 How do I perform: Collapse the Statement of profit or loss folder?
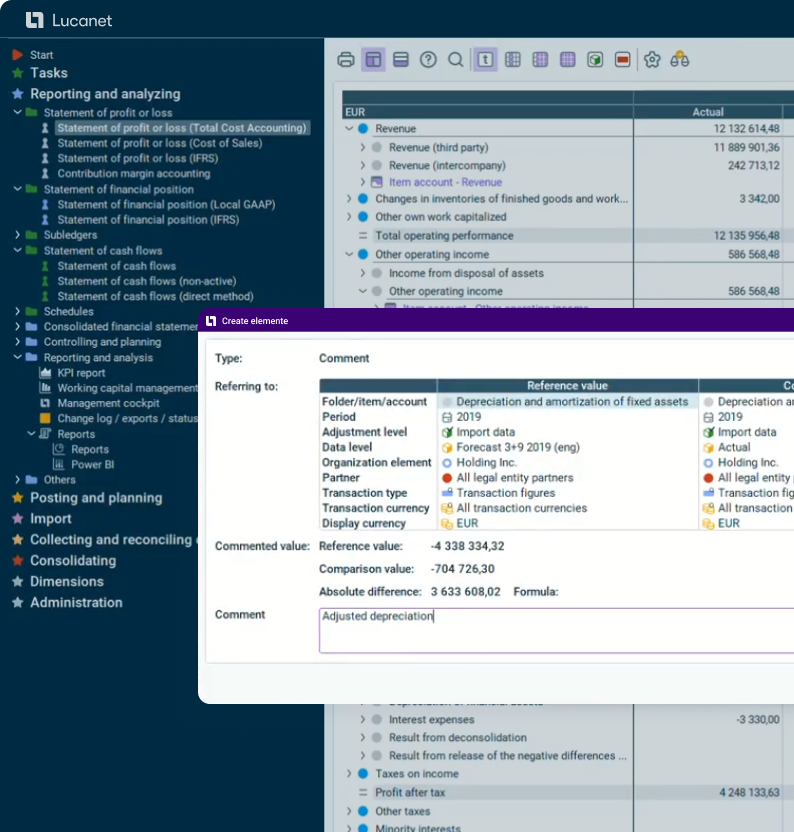(x=18, y=113)
